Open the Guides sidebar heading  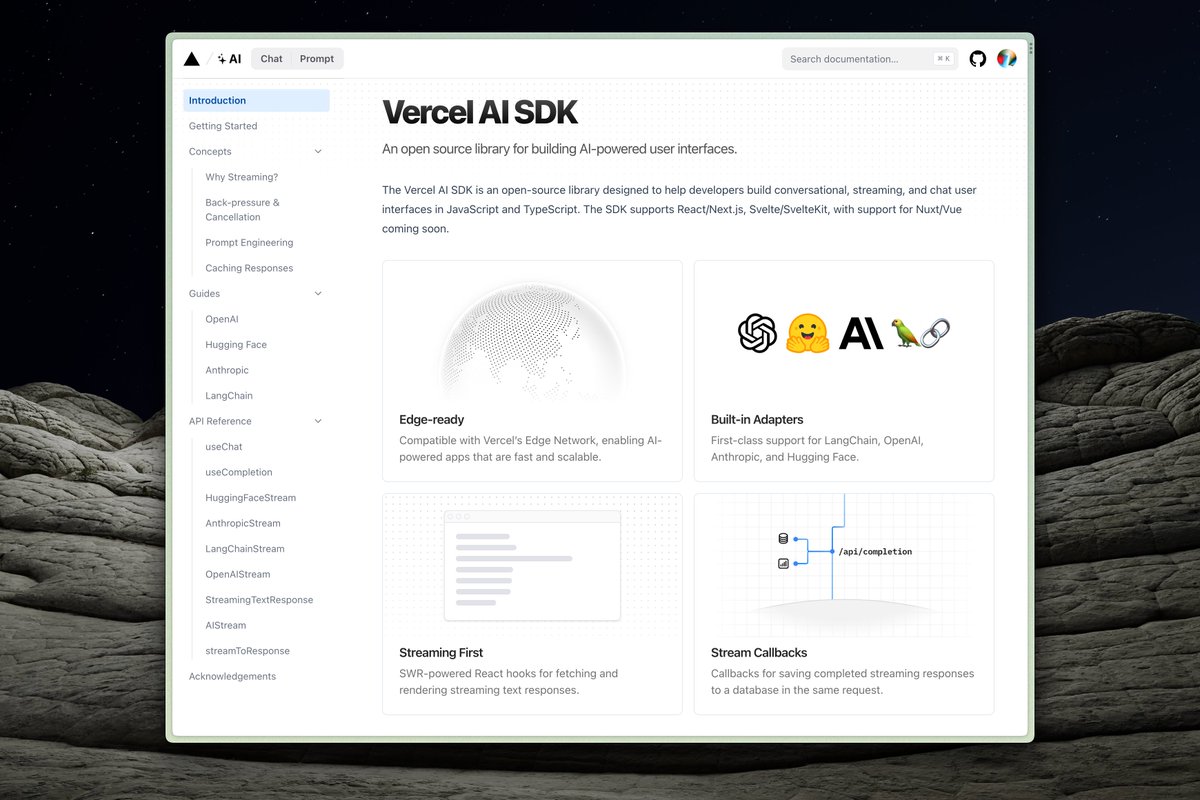pos(204,294)
